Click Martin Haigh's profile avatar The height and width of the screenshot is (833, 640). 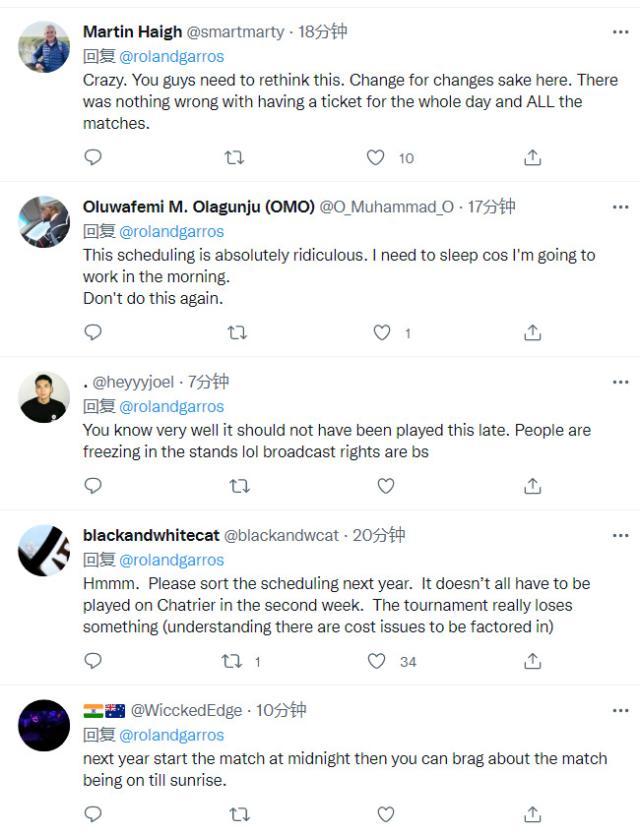[44, 47]
